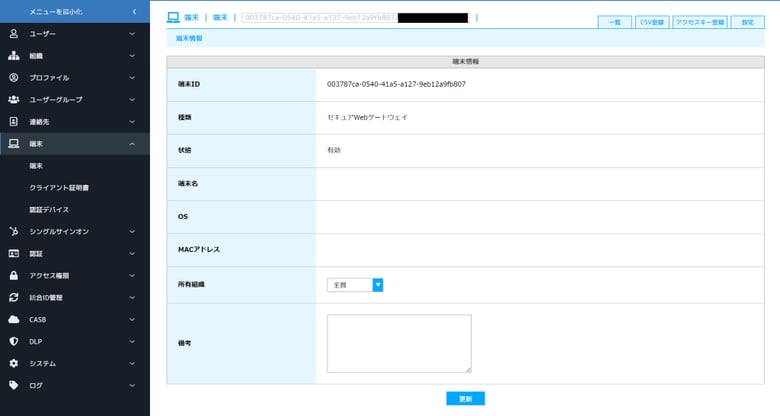Click the 統合ID管理 sync icon

click(14, 298)
